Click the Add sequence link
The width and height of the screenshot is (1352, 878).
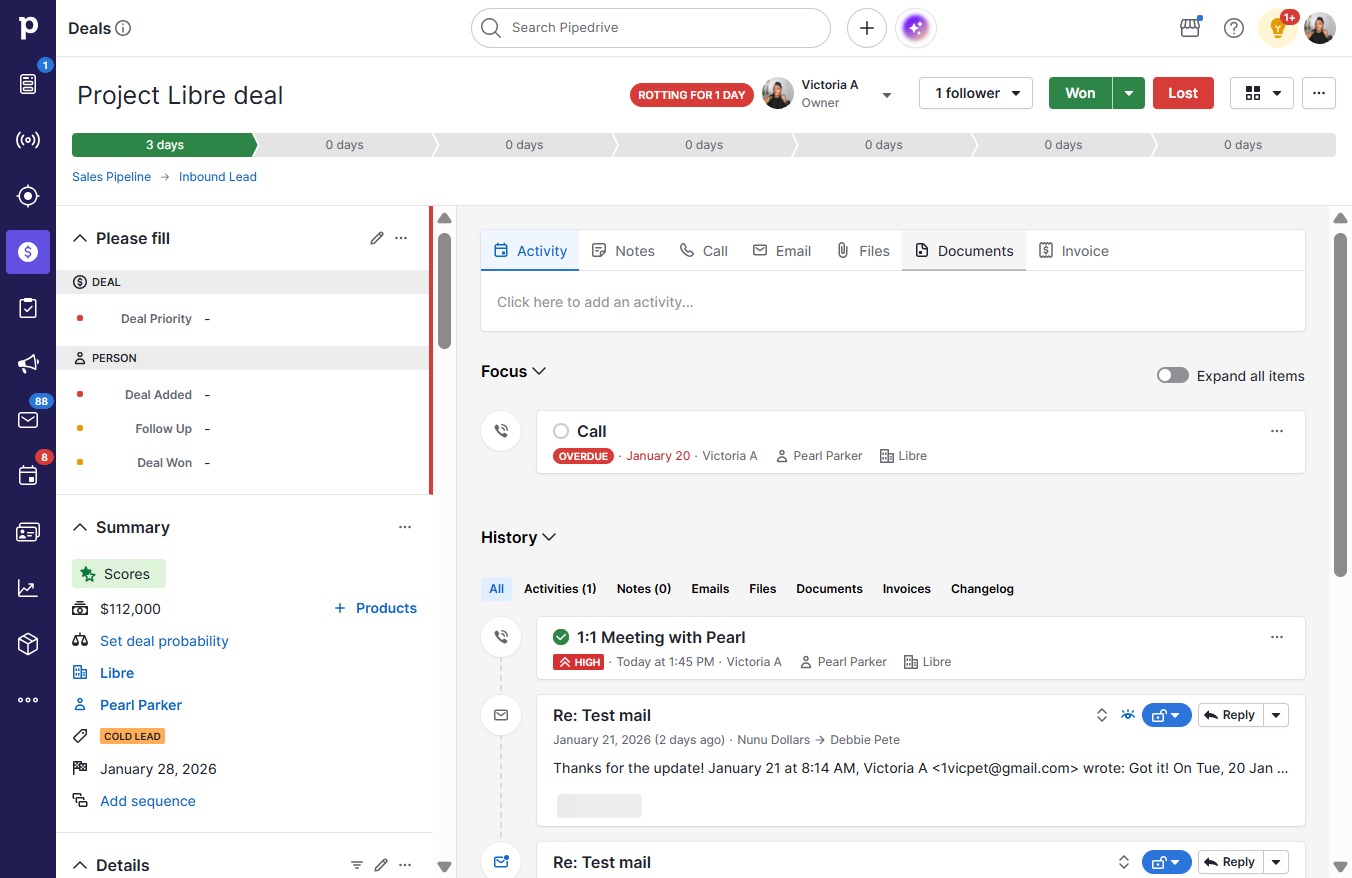148,801
